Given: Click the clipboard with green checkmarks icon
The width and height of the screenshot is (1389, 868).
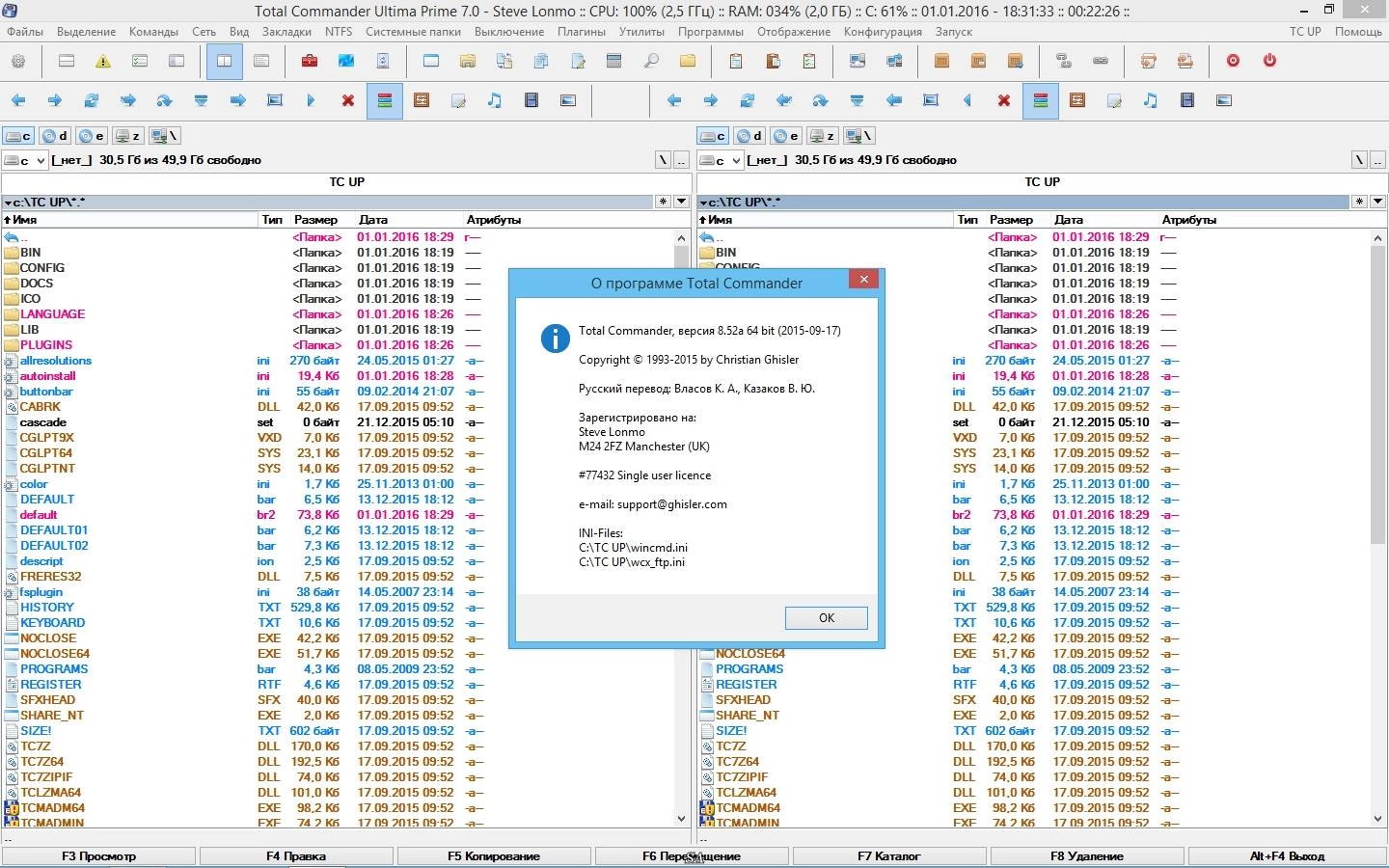Looking at the screenshot, I should pos(809,61).
